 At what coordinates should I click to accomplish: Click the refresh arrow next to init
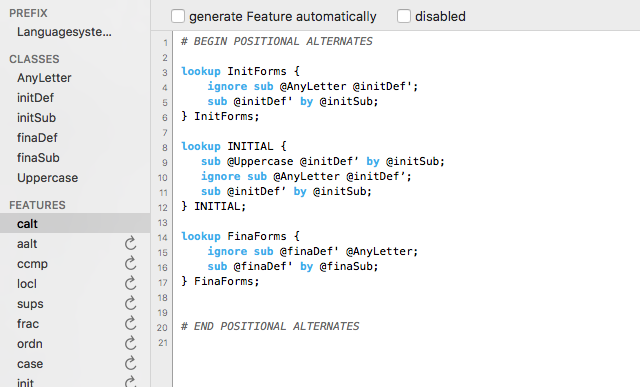tap(130, 382)
